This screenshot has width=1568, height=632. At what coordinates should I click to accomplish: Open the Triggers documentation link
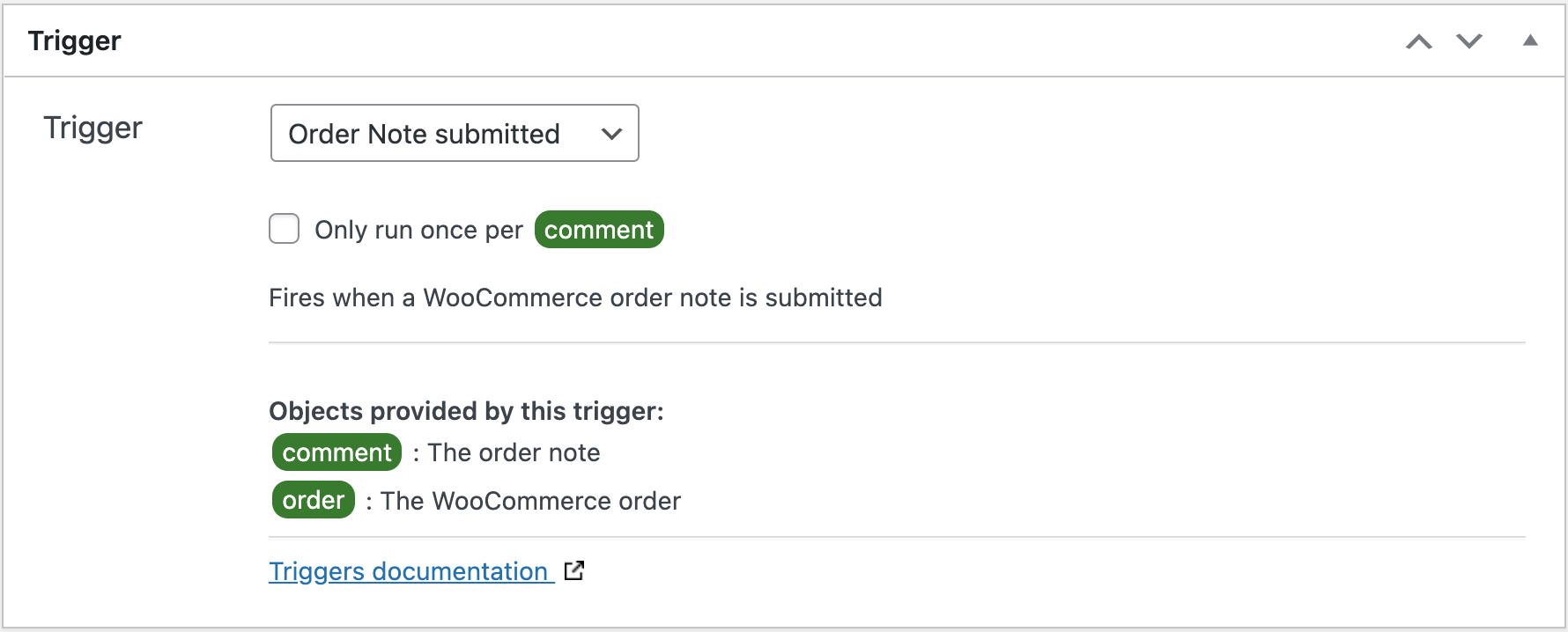(409, 571)
